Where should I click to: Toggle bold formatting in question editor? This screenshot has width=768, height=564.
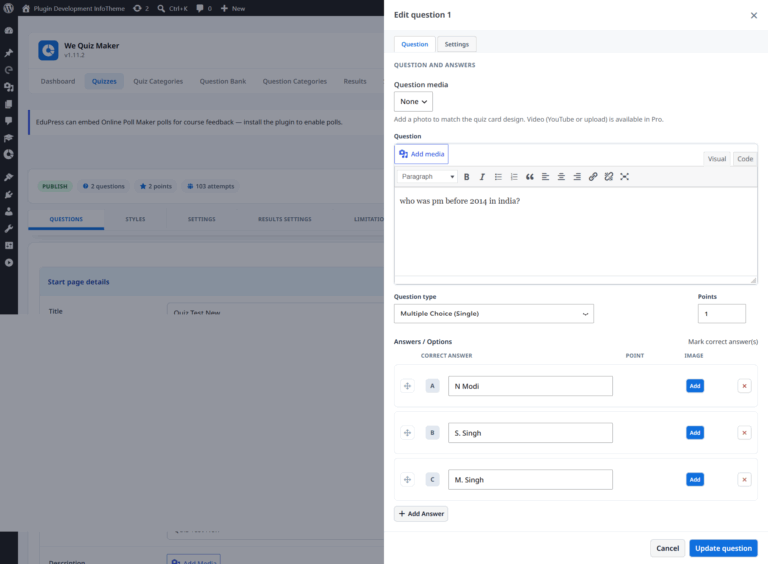466,177
